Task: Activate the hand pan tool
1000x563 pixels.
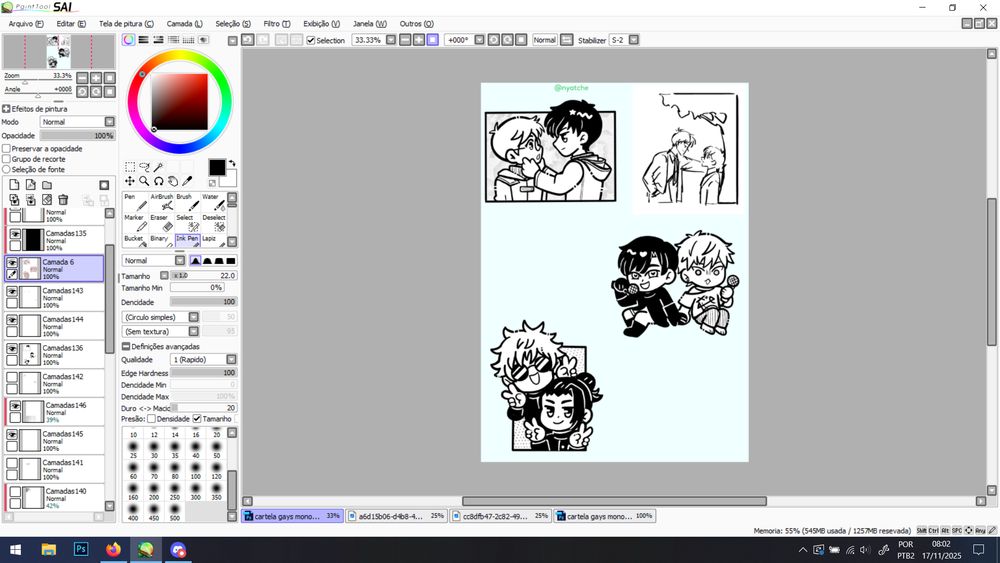Action: coord(172,181)
